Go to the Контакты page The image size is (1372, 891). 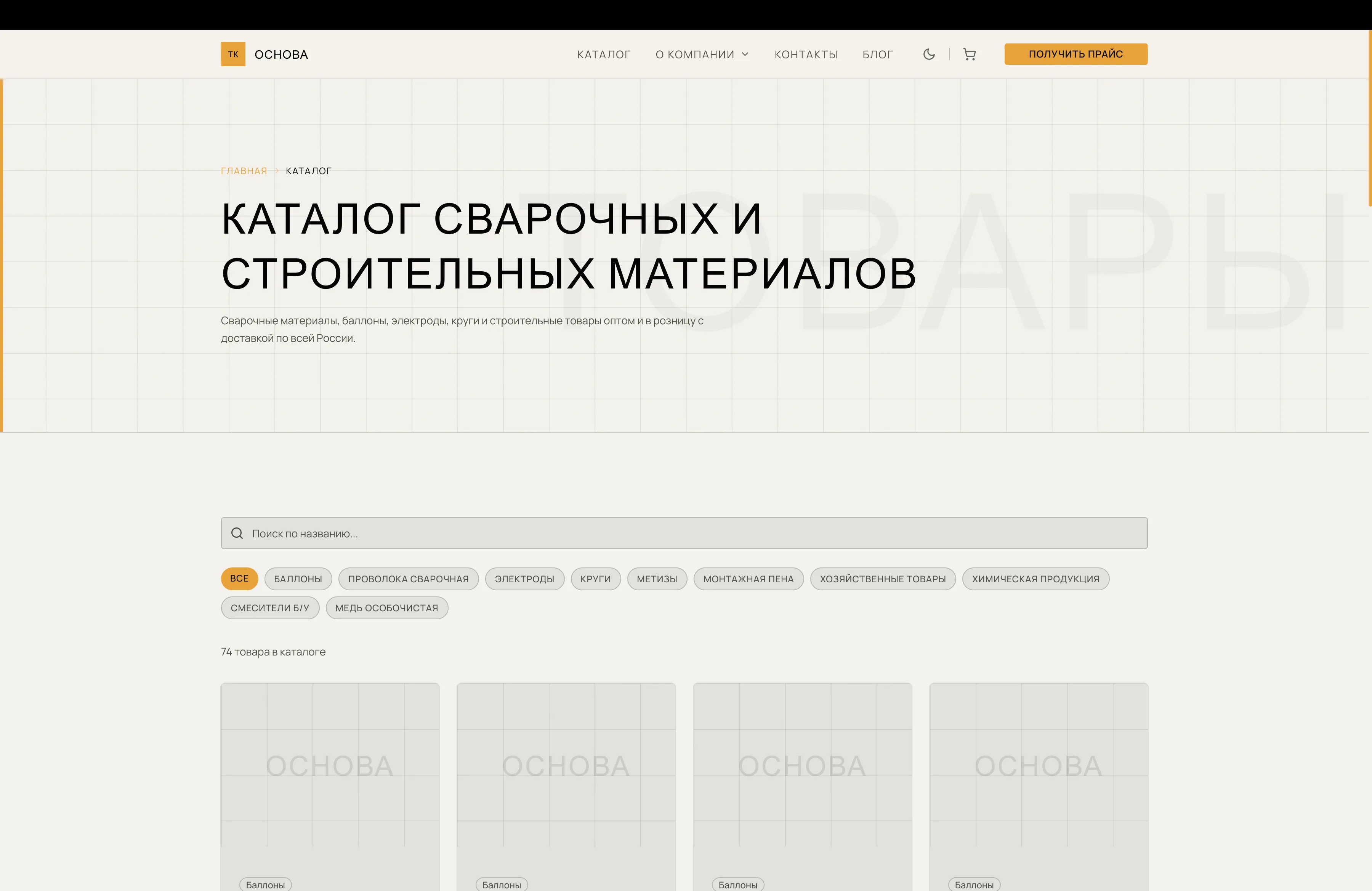pyautogui.click(x=805, y=54)
